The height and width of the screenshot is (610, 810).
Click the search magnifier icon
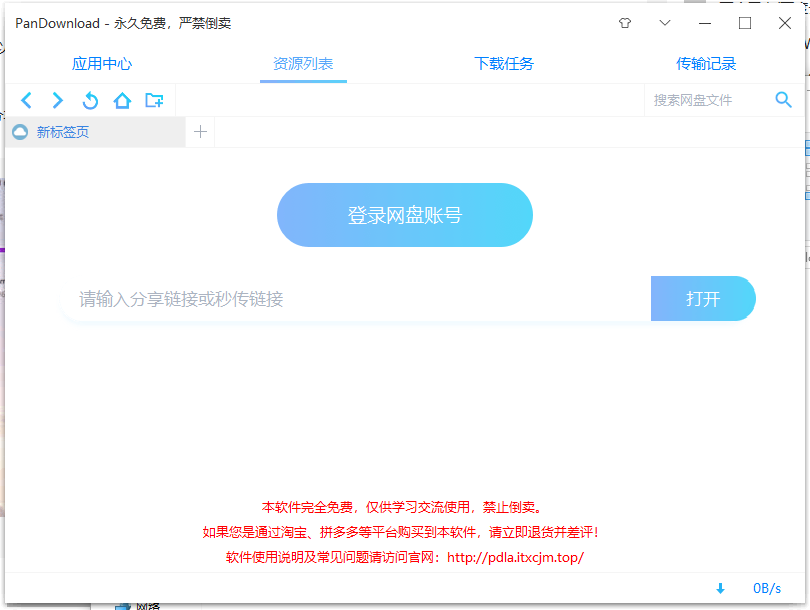pyautogui.click(x=783, y=100)
